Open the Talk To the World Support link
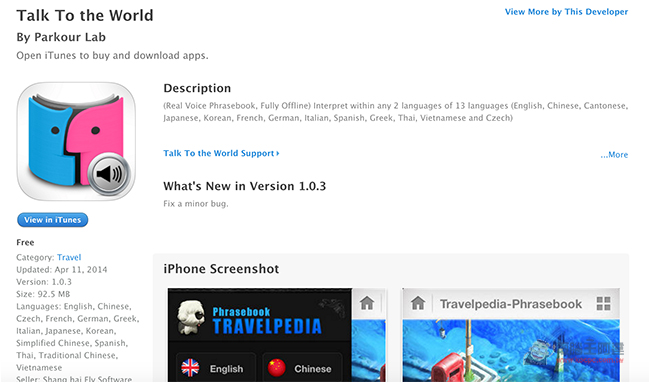This screenshot has width=650, height=383. coord(221,153)
